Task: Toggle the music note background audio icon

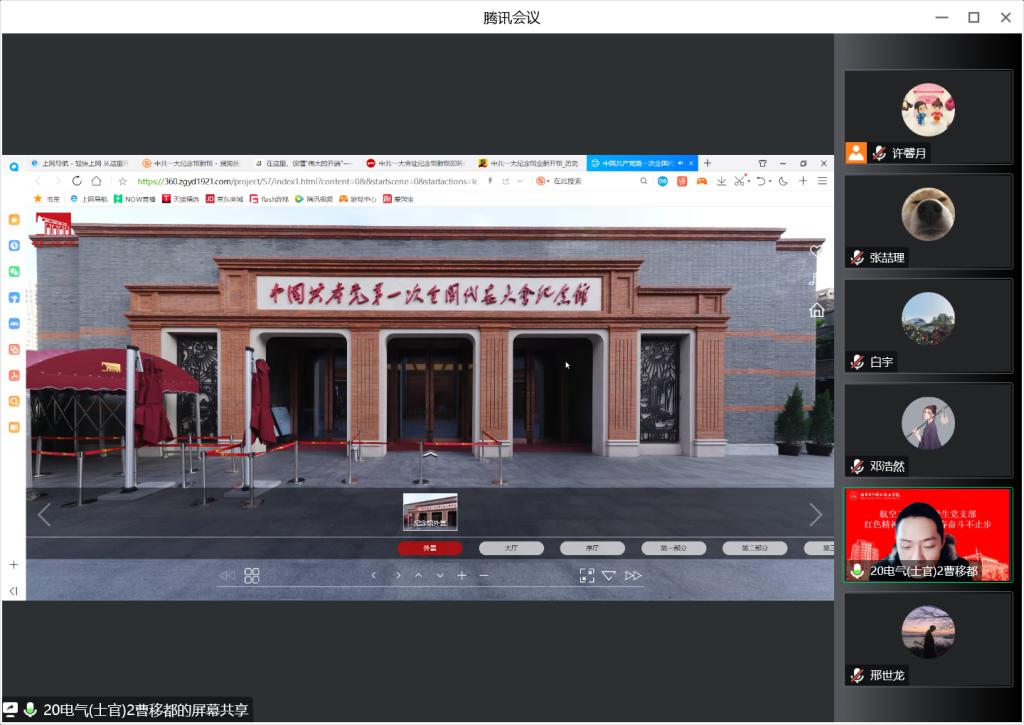Action: point(816,280)
